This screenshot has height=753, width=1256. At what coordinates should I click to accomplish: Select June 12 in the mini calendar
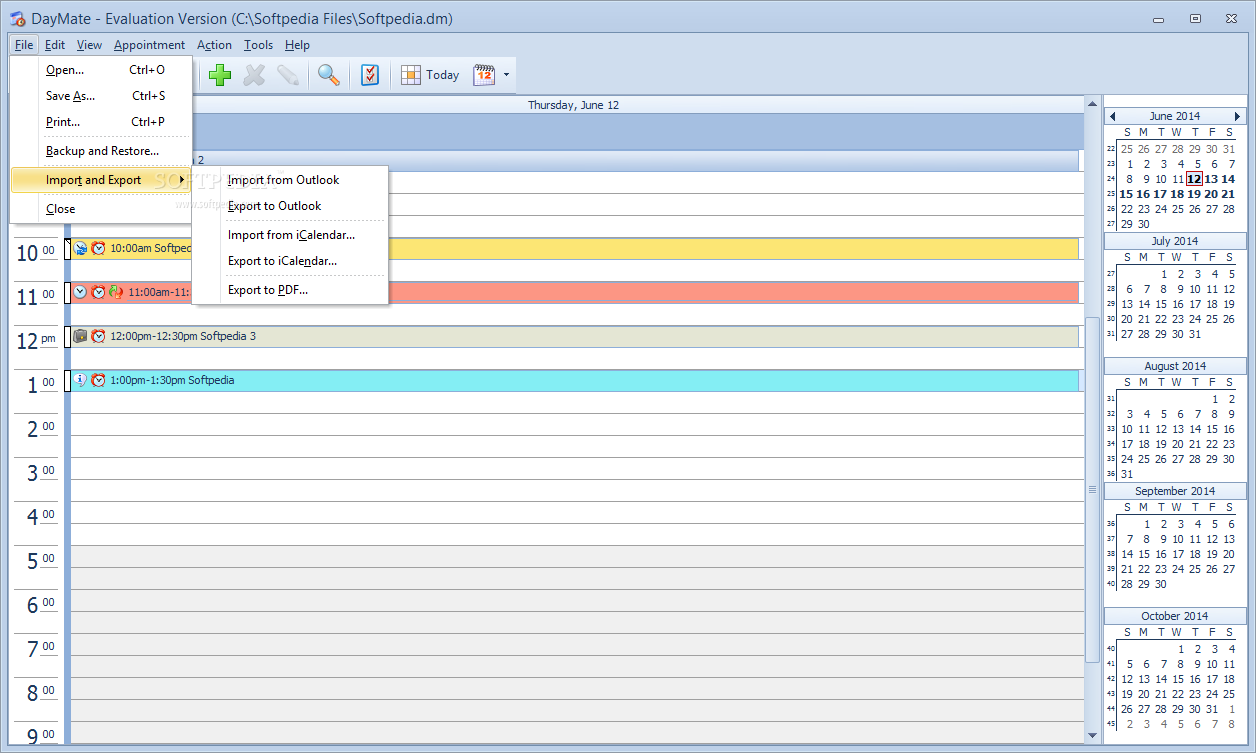[1194, 179]
